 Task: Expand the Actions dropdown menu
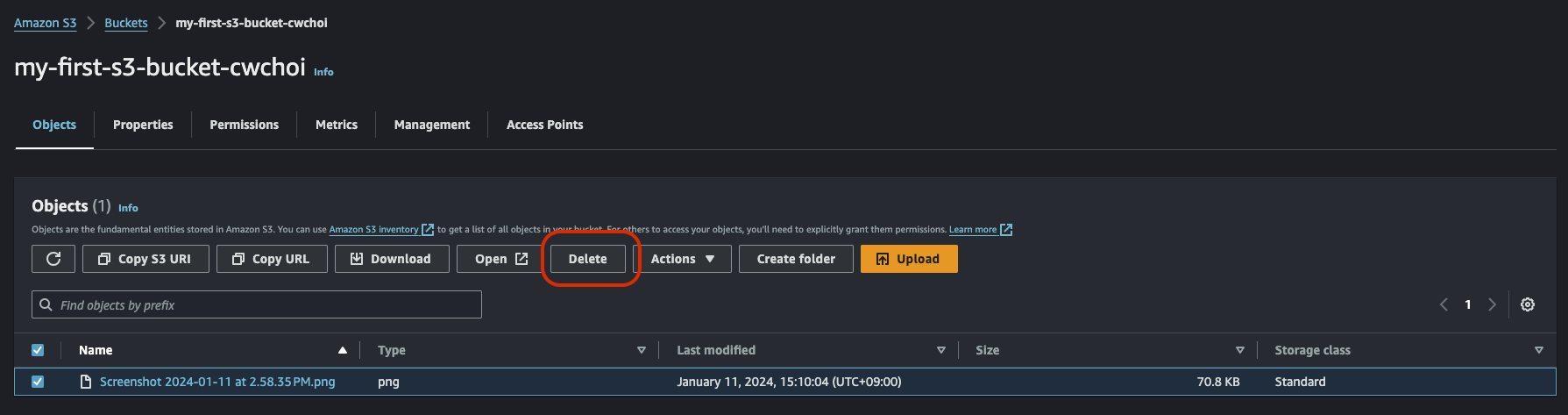682,259
